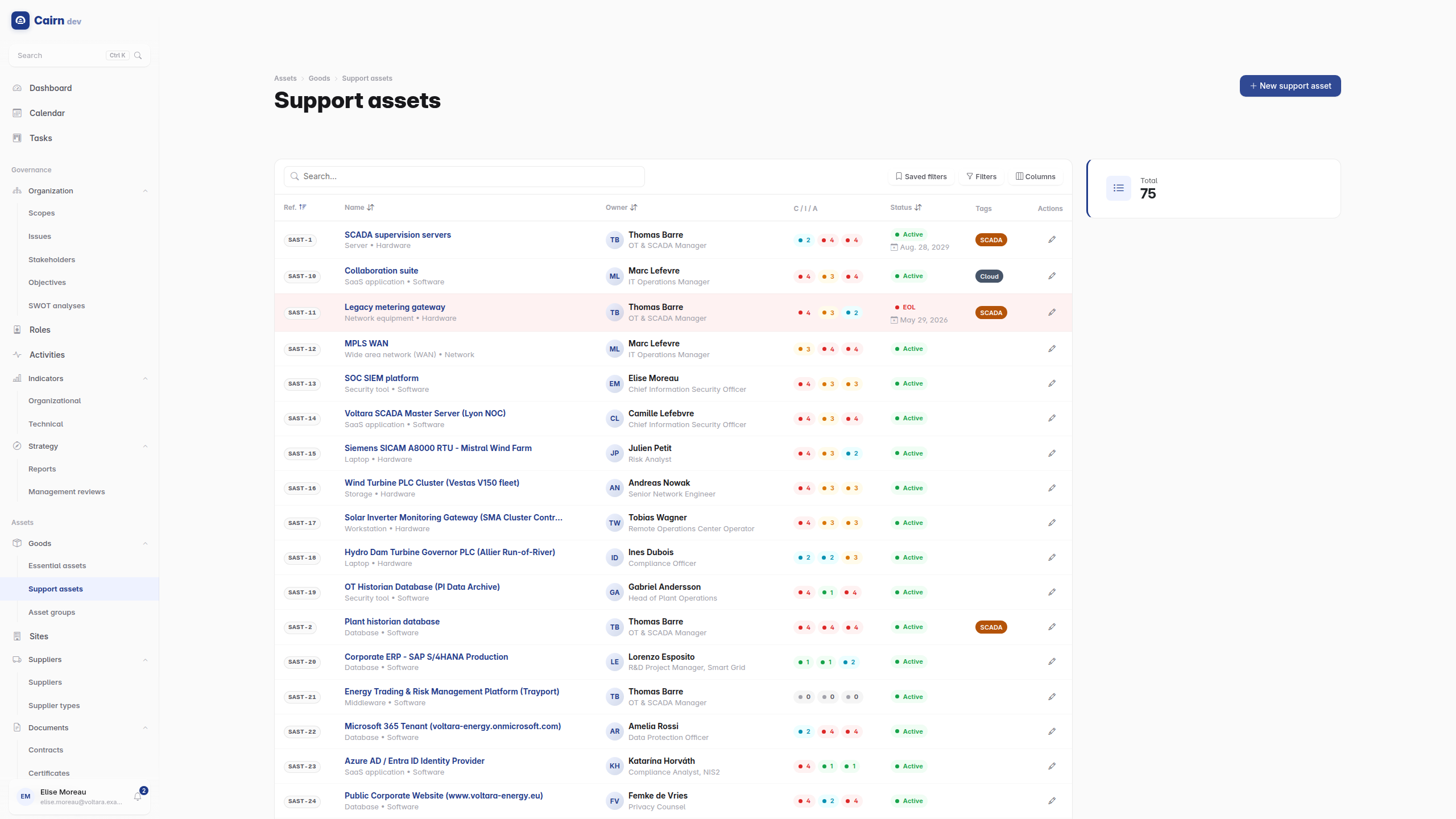Screen dimensions: 1456x819
Task: Collapse the Strategy sidebar section
Action: coord(145,446)
